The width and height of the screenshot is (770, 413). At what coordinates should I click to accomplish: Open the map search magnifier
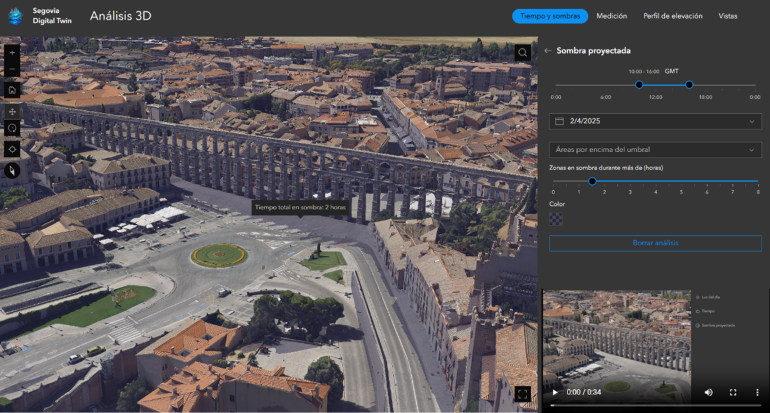tap(523, 52)
